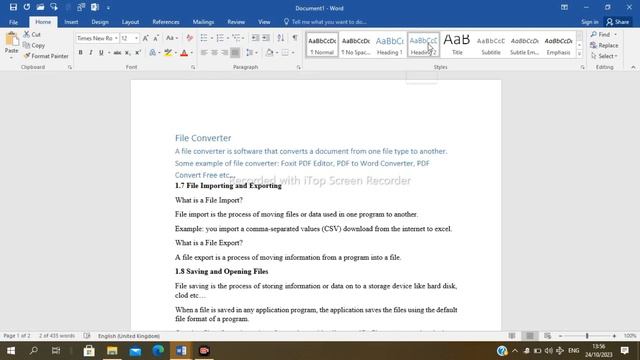Open Borders dropdown
The image size is (640, 360).
(293, 53)
